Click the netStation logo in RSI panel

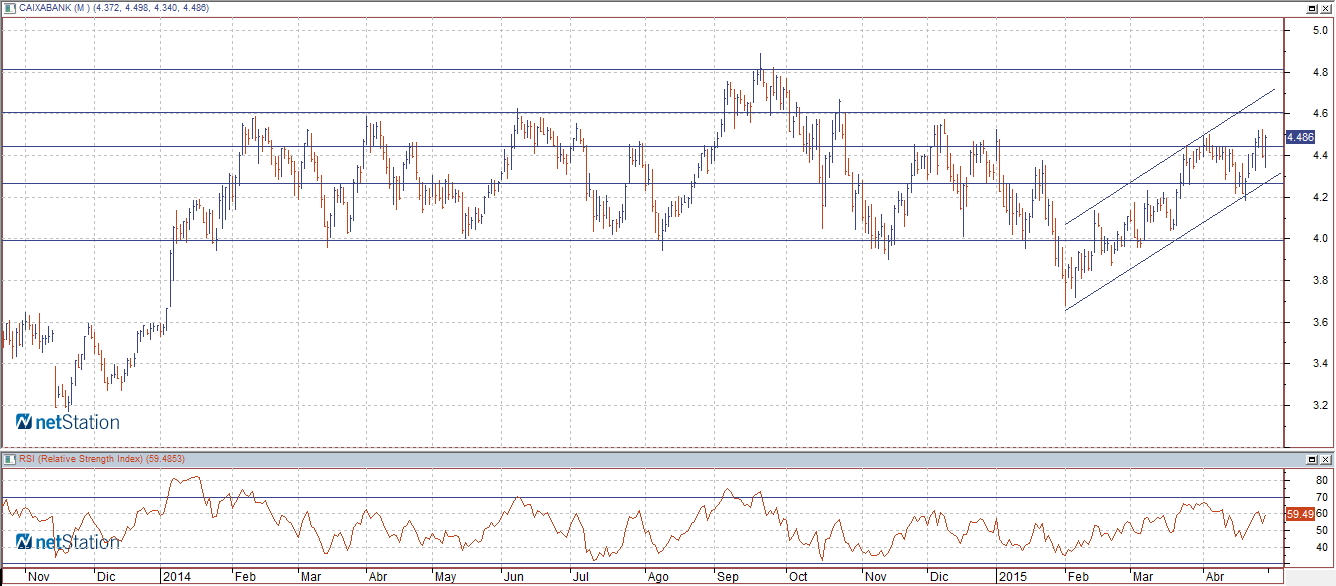[68, 541]
